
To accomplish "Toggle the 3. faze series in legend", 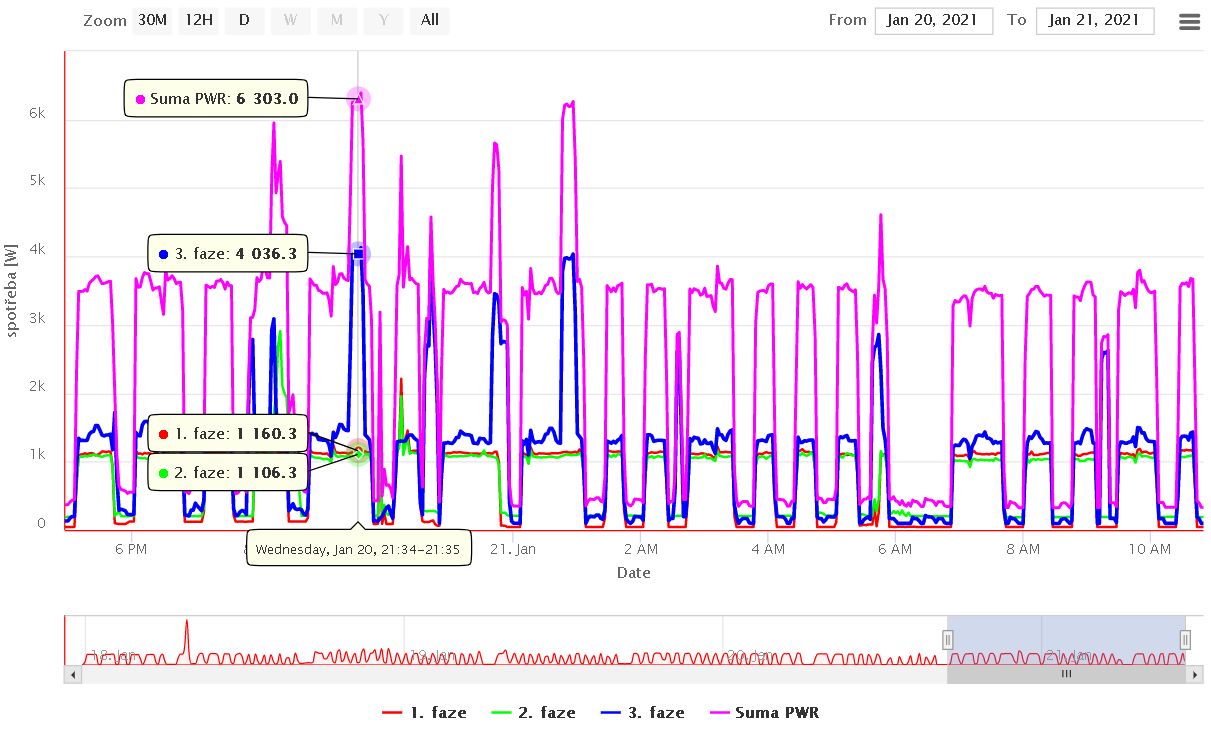I will 642,713.
